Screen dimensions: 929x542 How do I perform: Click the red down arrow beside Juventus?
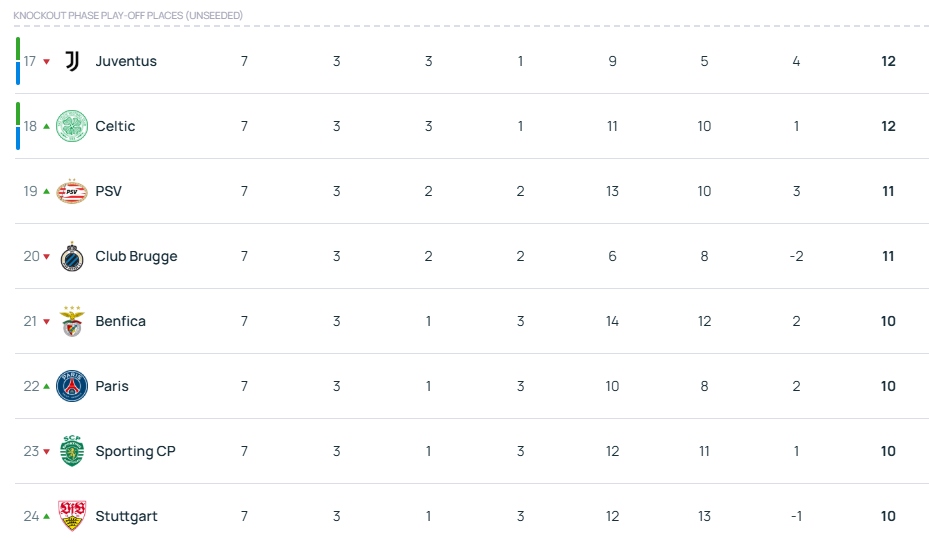[46, 62]
